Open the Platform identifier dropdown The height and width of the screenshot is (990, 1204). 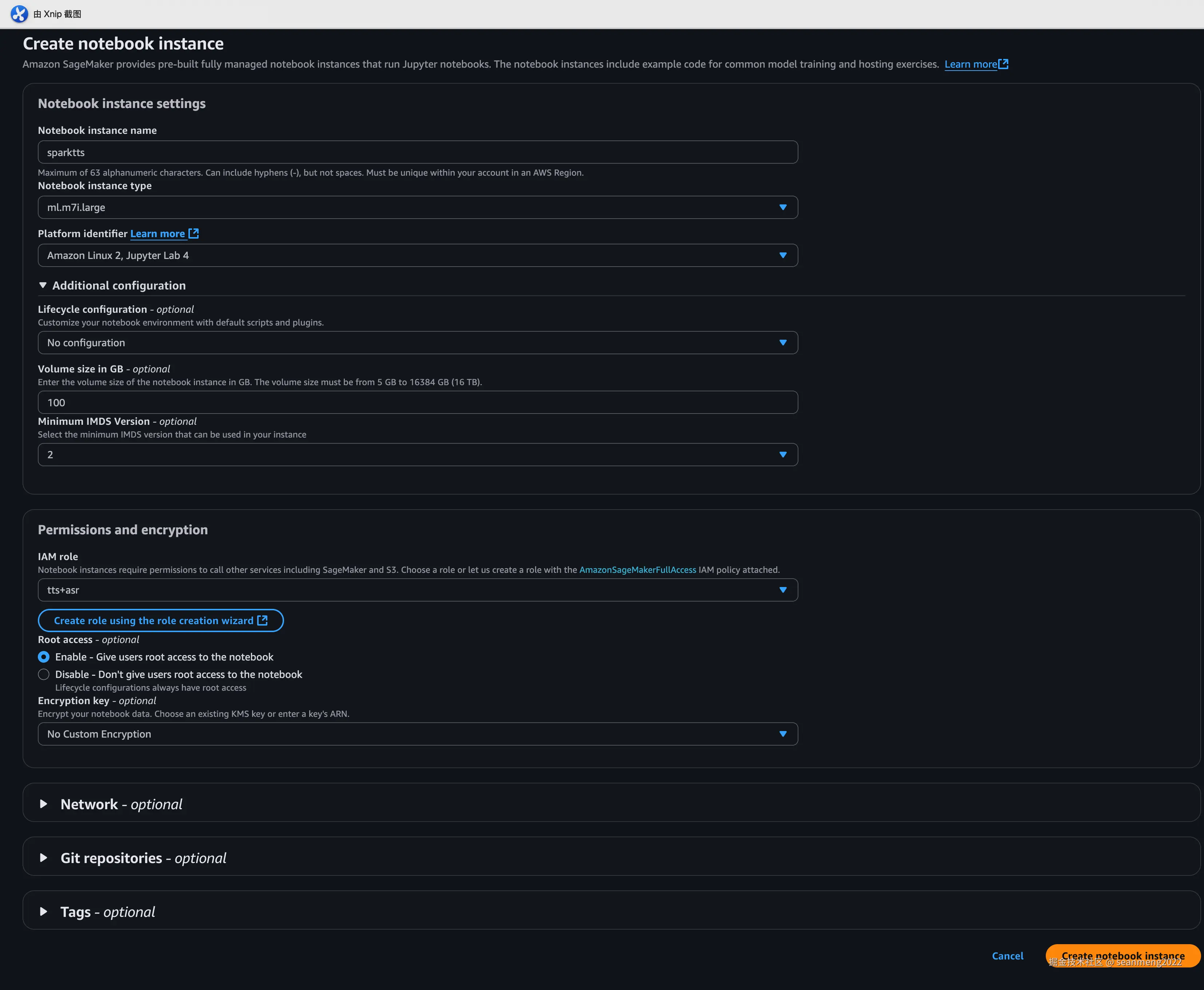pos(417,255)
